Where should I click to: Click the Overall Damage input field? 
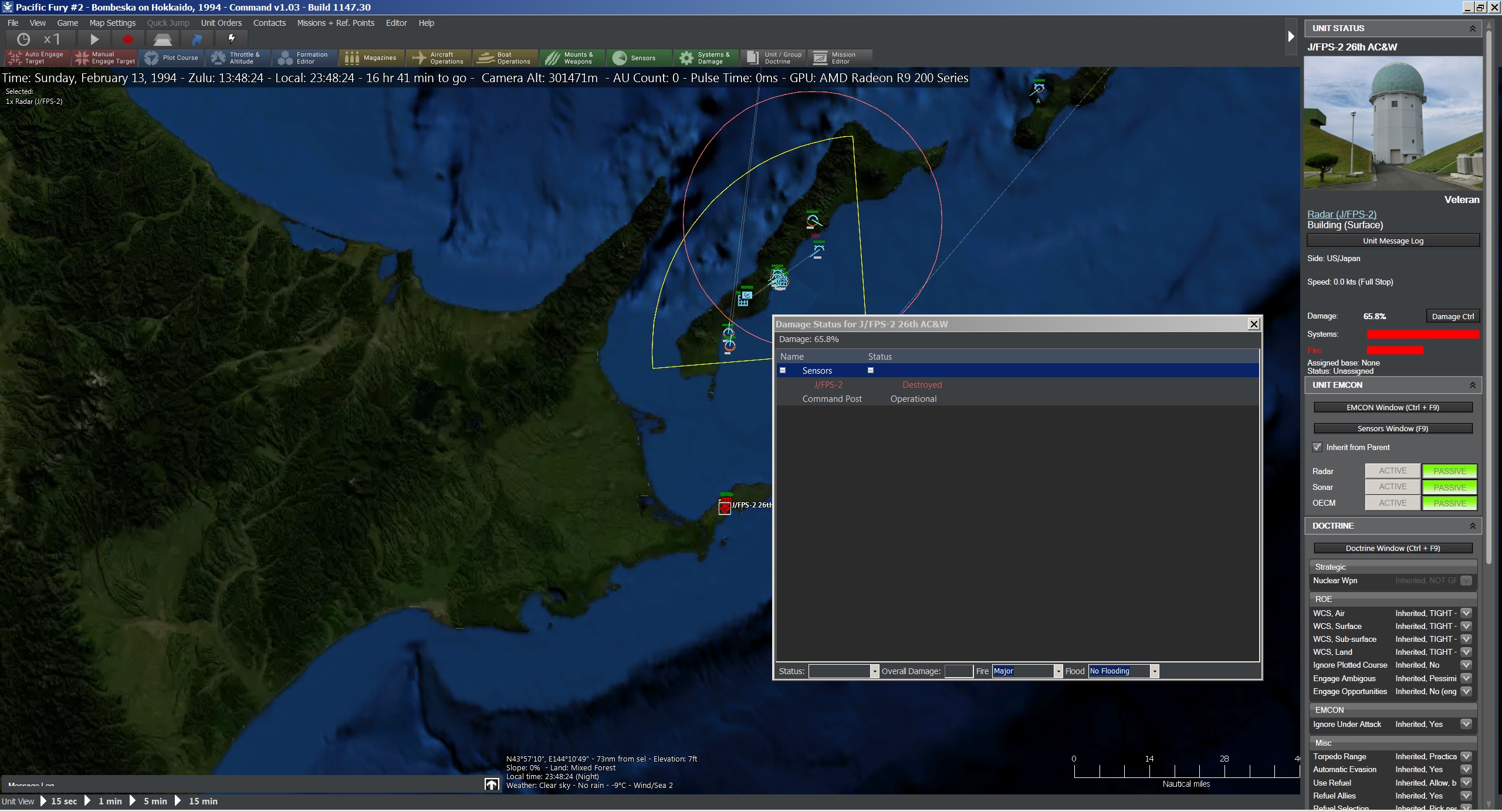tap(959, 671)
